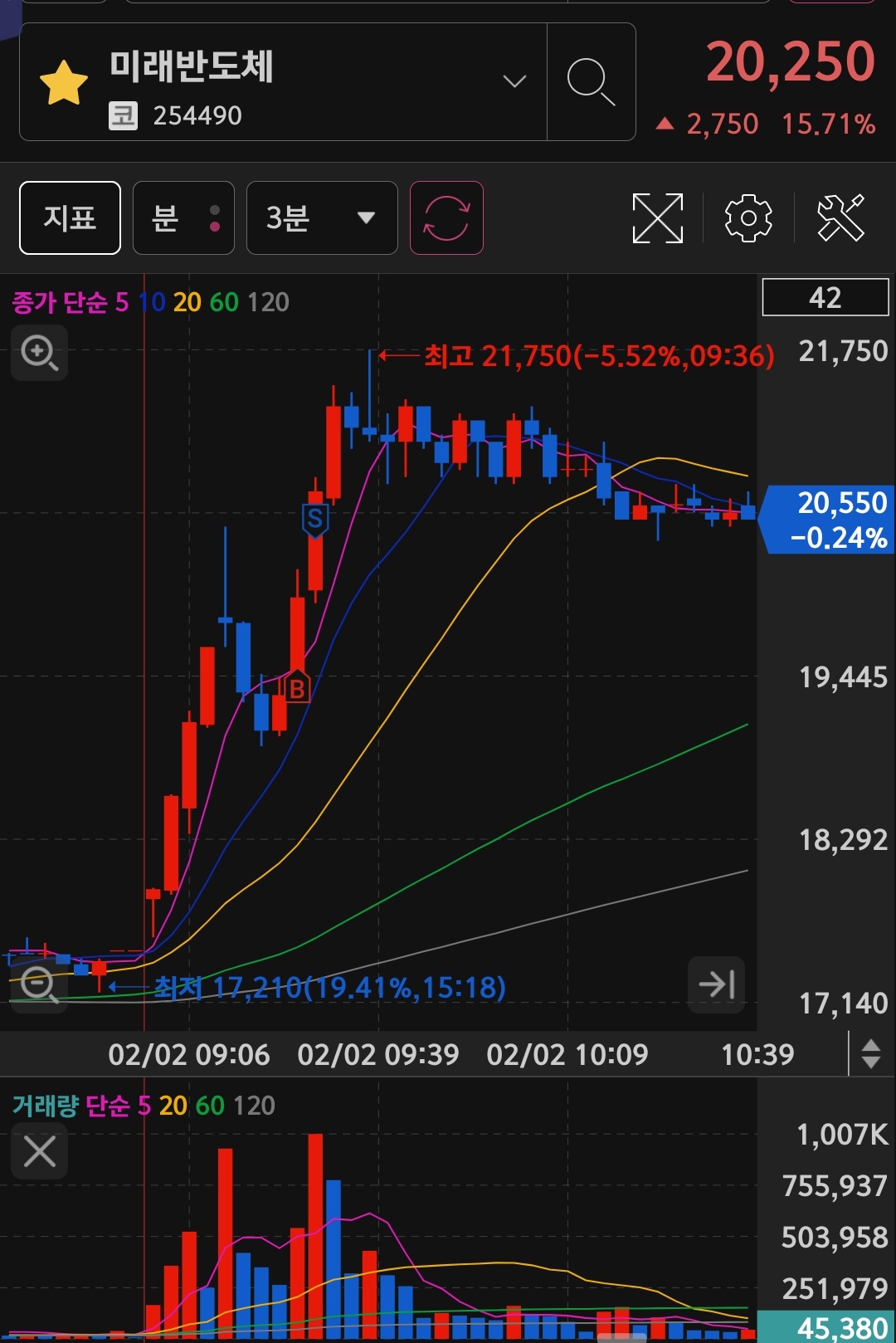Jump to latest candle arrow button
This screenshot has width=896, height=1343.
717,984
